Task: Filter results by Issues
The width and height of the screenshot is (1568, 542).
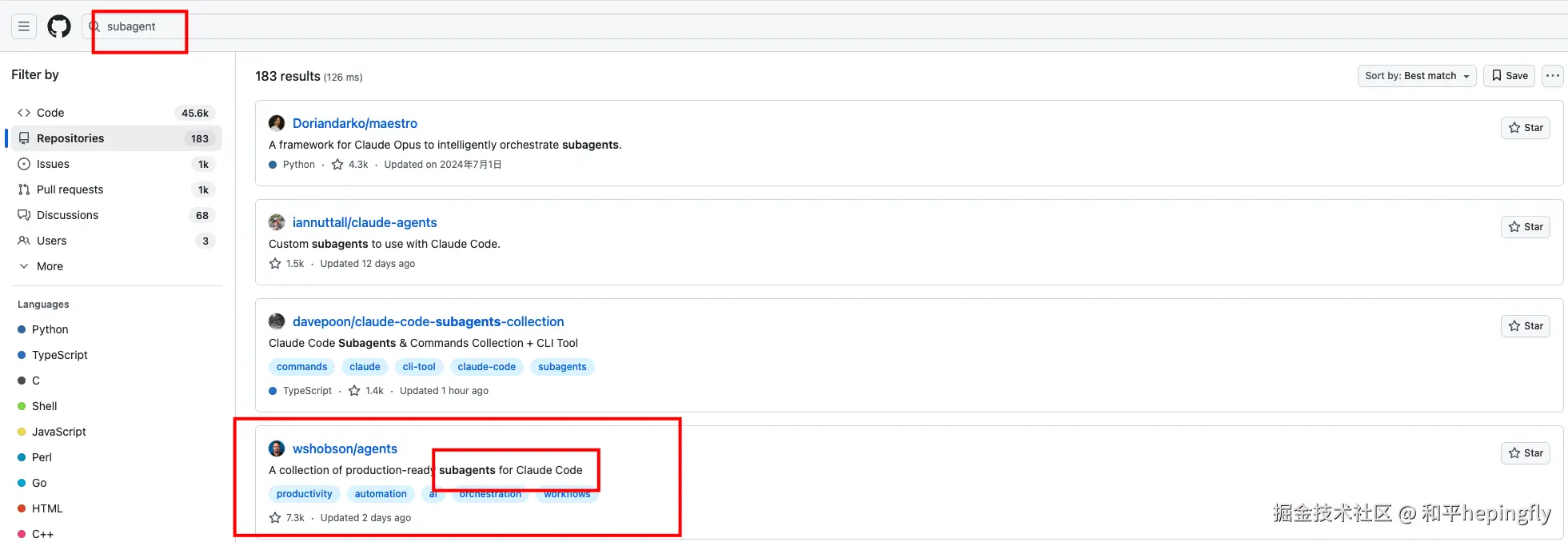Action: click(x=115, y=164)
